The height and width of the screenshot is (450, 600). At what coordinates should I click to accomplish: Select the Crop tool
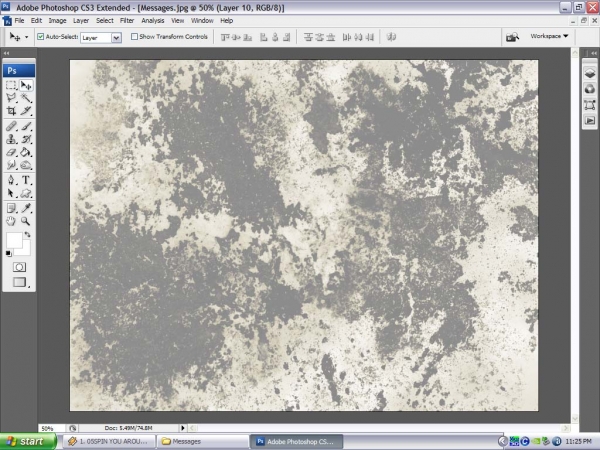click(x=11, y=111)
